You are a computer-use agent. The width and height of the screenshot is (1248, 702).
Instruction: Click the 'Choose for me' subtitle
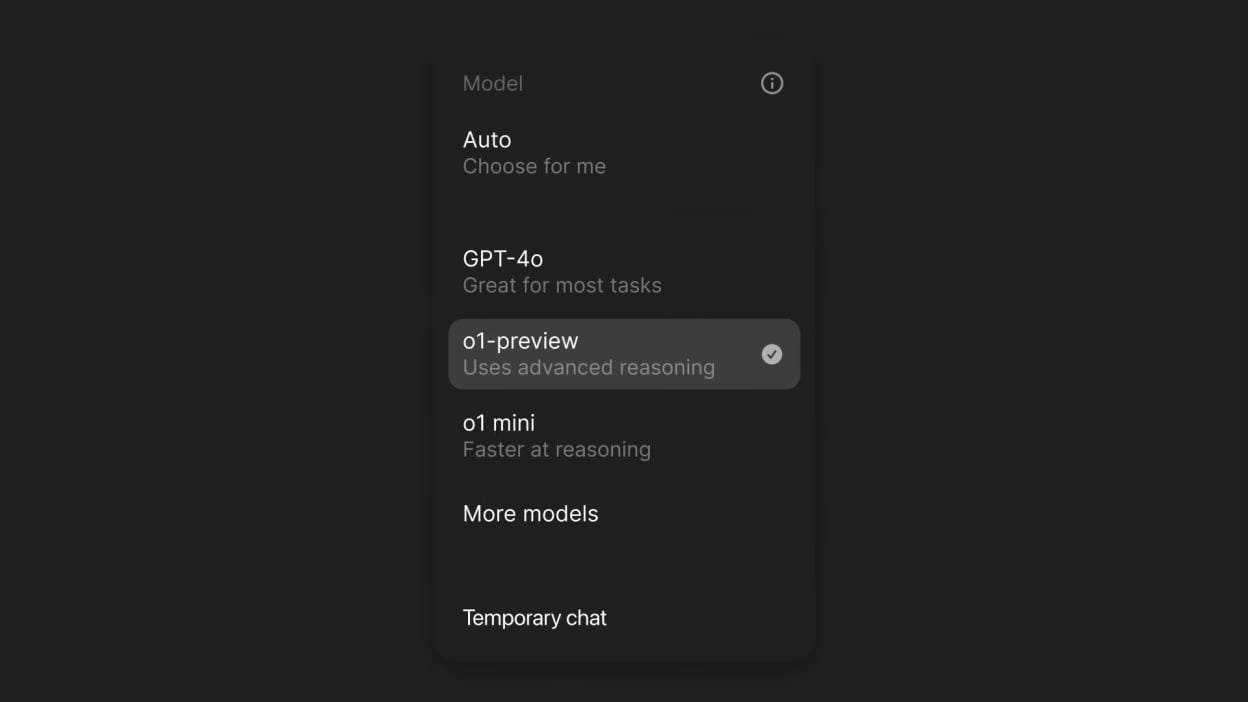click(x=534, y=166)
